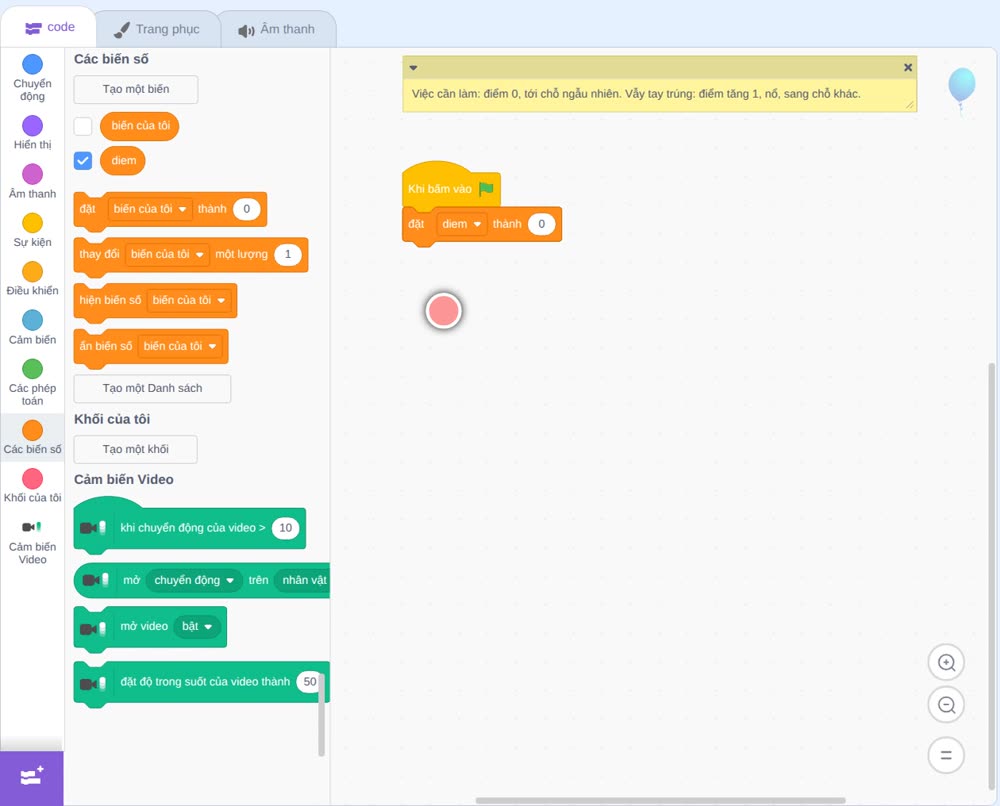The width and height of the screenshot is (1000, 806).
Task: Open variable dropdown in 'thay đổi' block
Action: pos(167,254)
